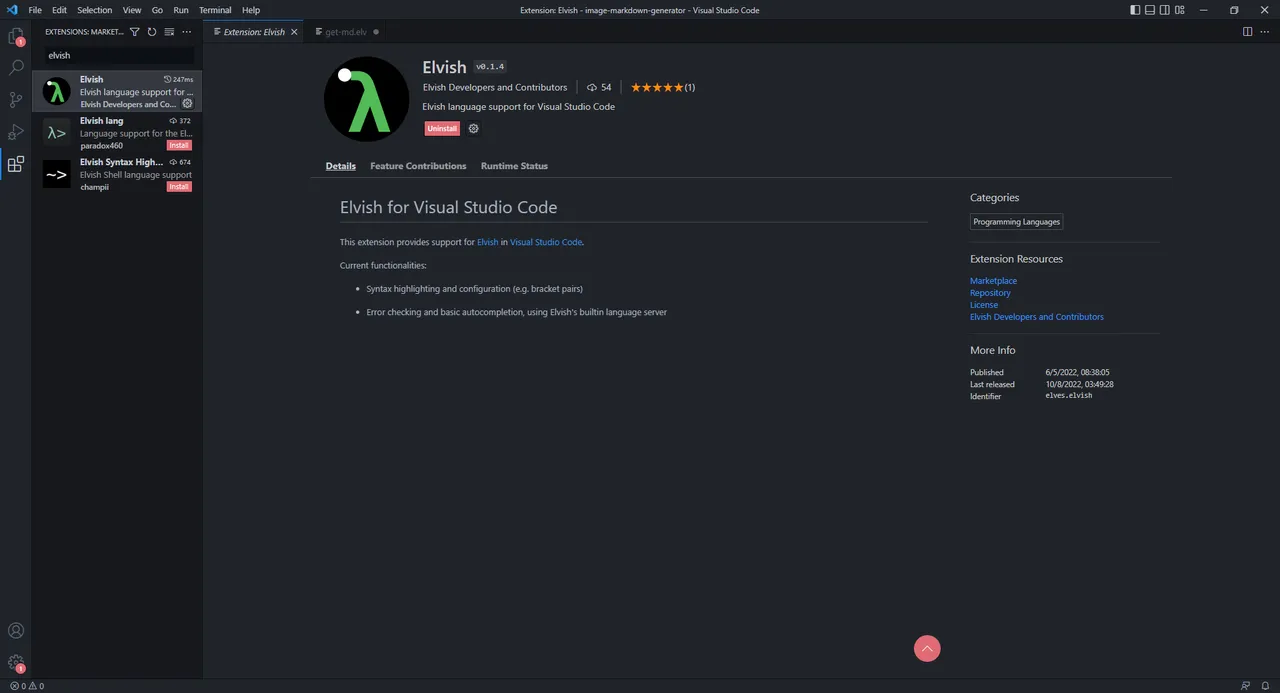Open the Visual Studio Code link
The width and height of the screenshot is (1280, 693).
[x=546, y=242]
